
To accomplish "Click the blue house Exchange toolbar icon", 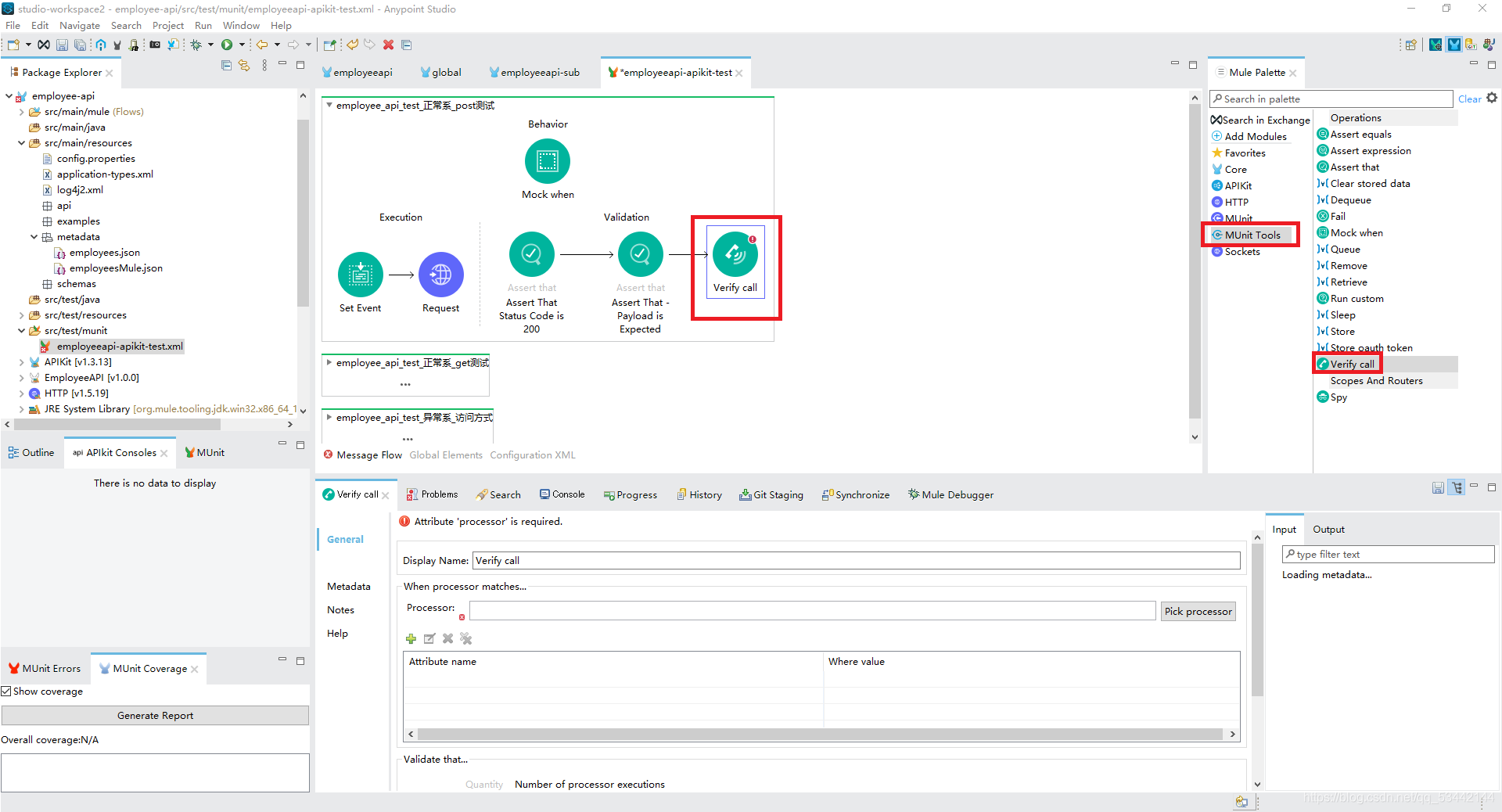I will (101, 45).
